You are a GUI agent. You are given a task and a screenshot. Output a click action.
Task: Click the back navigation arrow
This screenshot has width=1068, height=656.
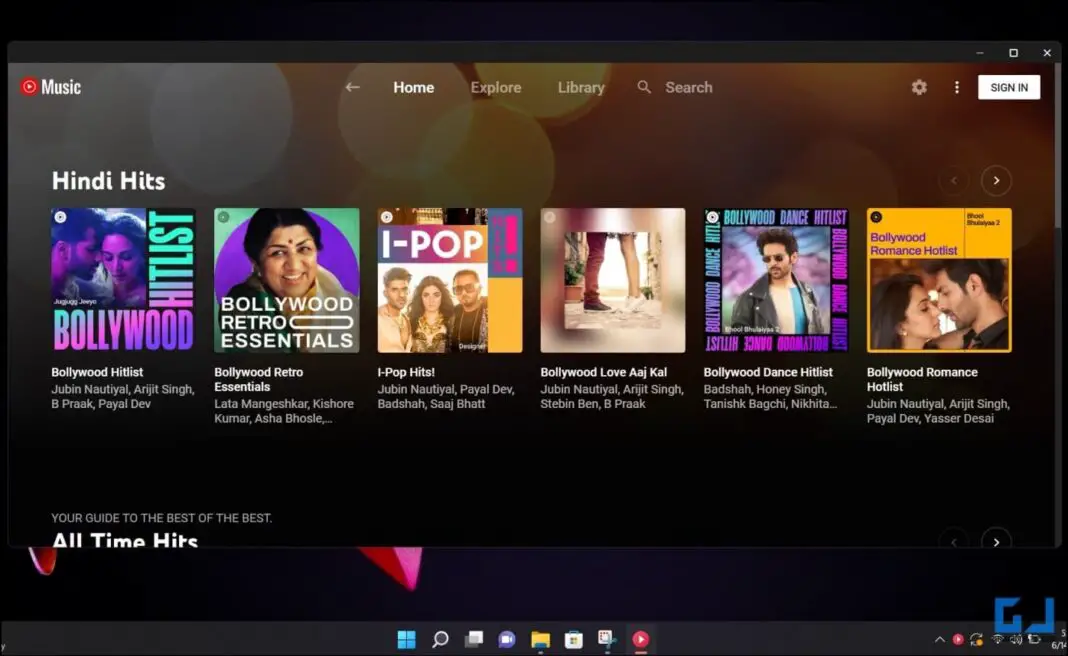pos(352,87)
